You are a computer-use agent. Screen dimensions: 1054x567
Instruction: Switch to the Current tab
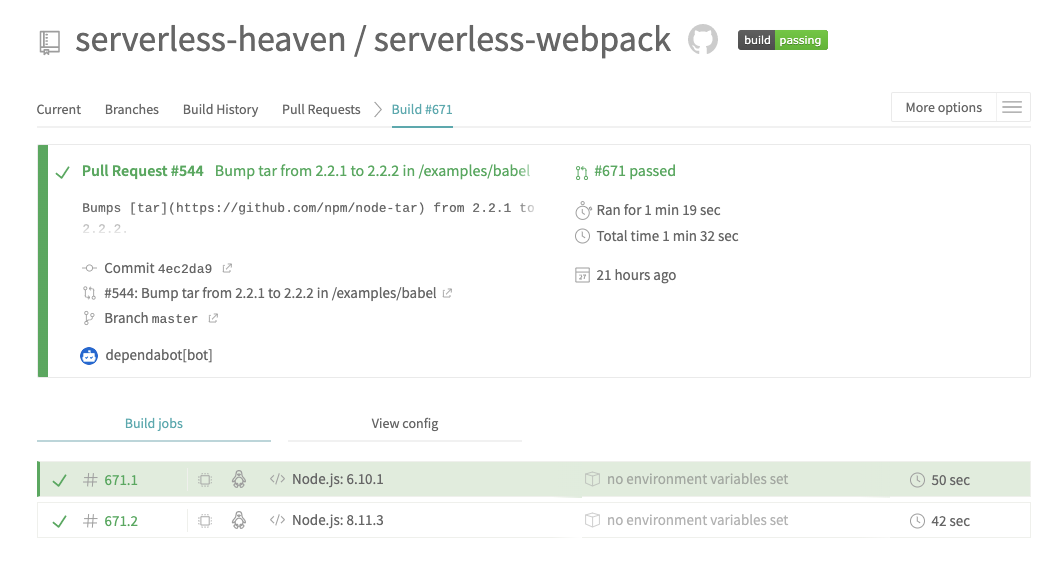pos(58,110)
